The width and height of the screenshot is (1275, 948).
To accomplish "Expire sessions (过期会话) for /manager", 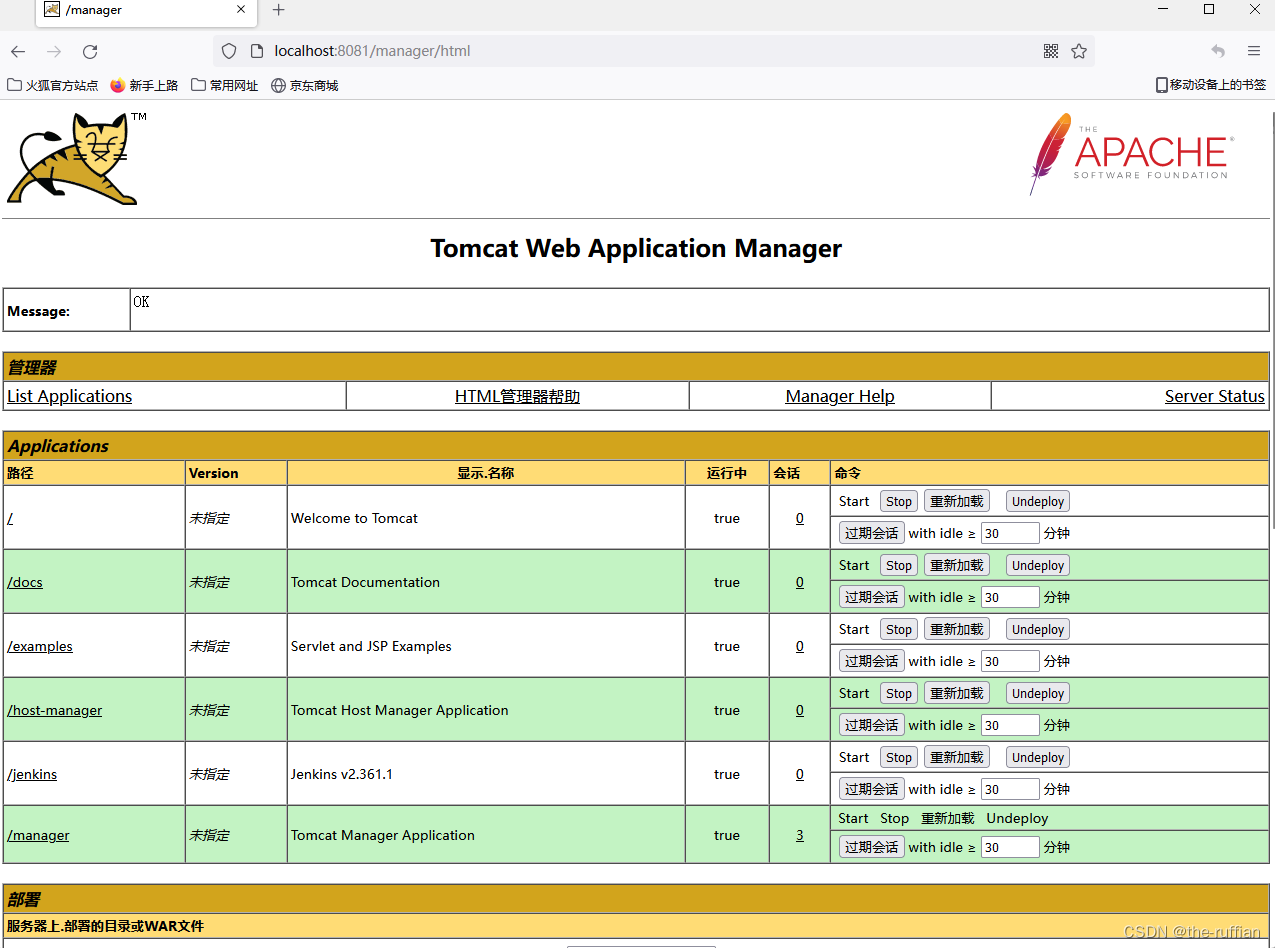I will [872, 847].
